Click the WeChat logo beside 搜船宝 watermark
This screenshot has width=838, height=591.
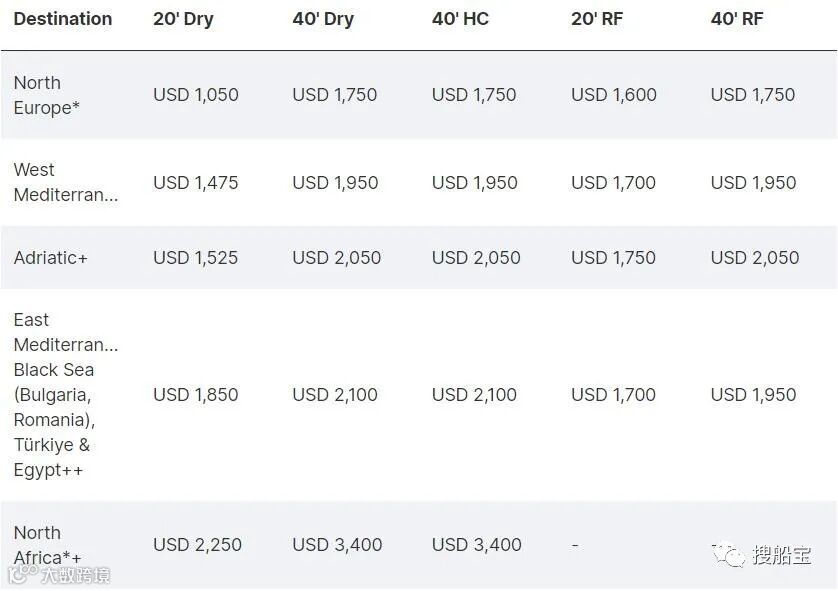pyautogui.click(x=727, y=554)
